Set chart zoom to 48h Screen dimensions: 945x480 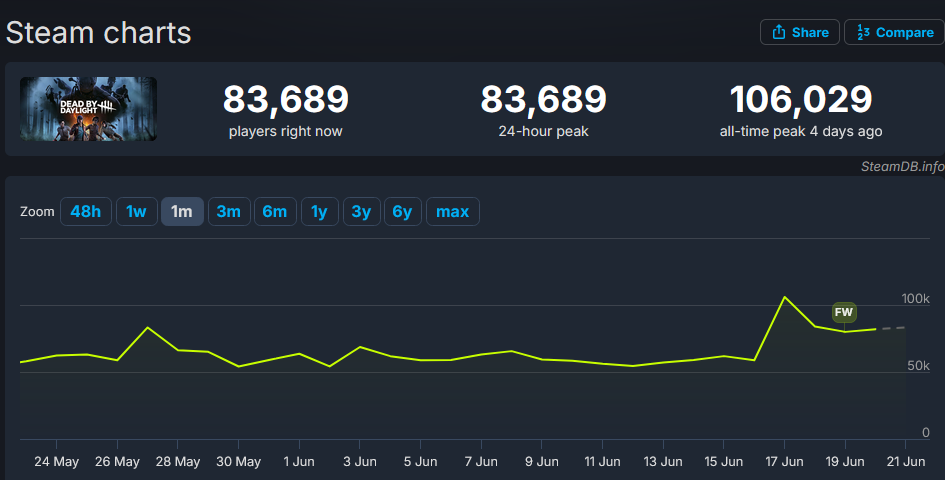pyautogui.click(x=86, y=212)
